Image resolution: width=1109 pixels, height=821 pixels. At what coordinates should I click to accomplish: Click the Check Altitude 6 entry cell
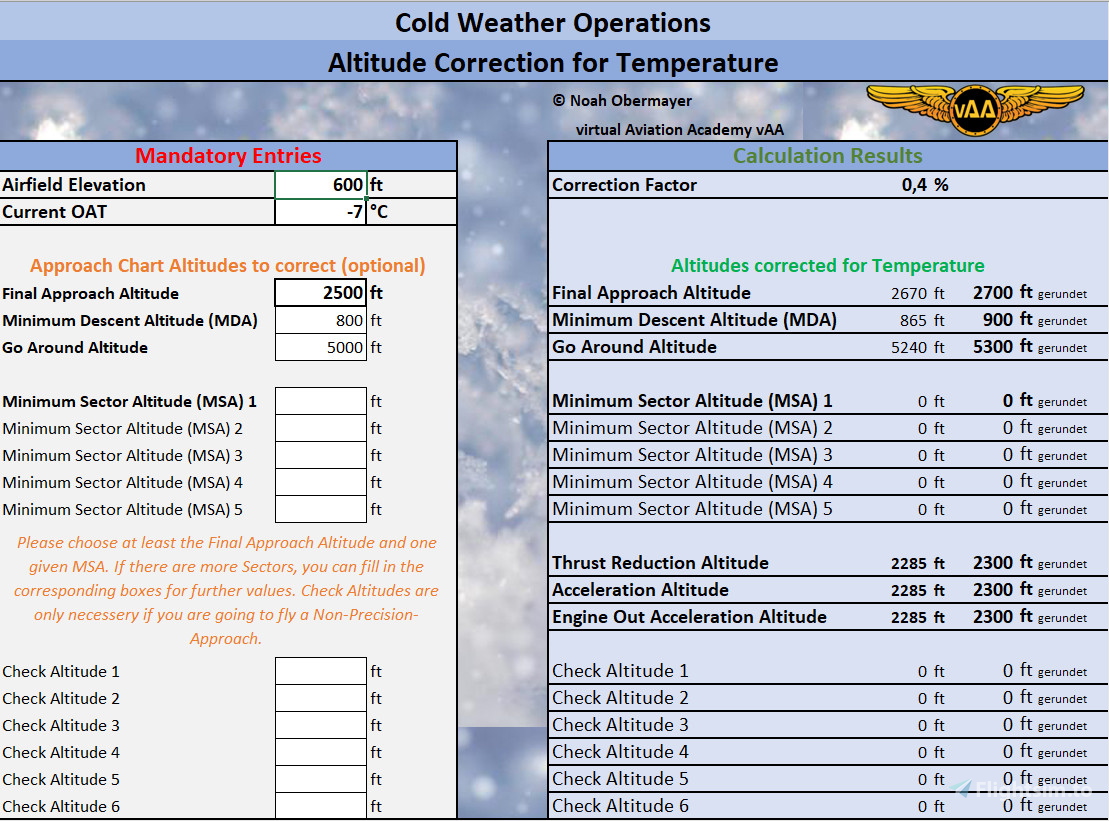pyautogui.click(x=320, y=805)
